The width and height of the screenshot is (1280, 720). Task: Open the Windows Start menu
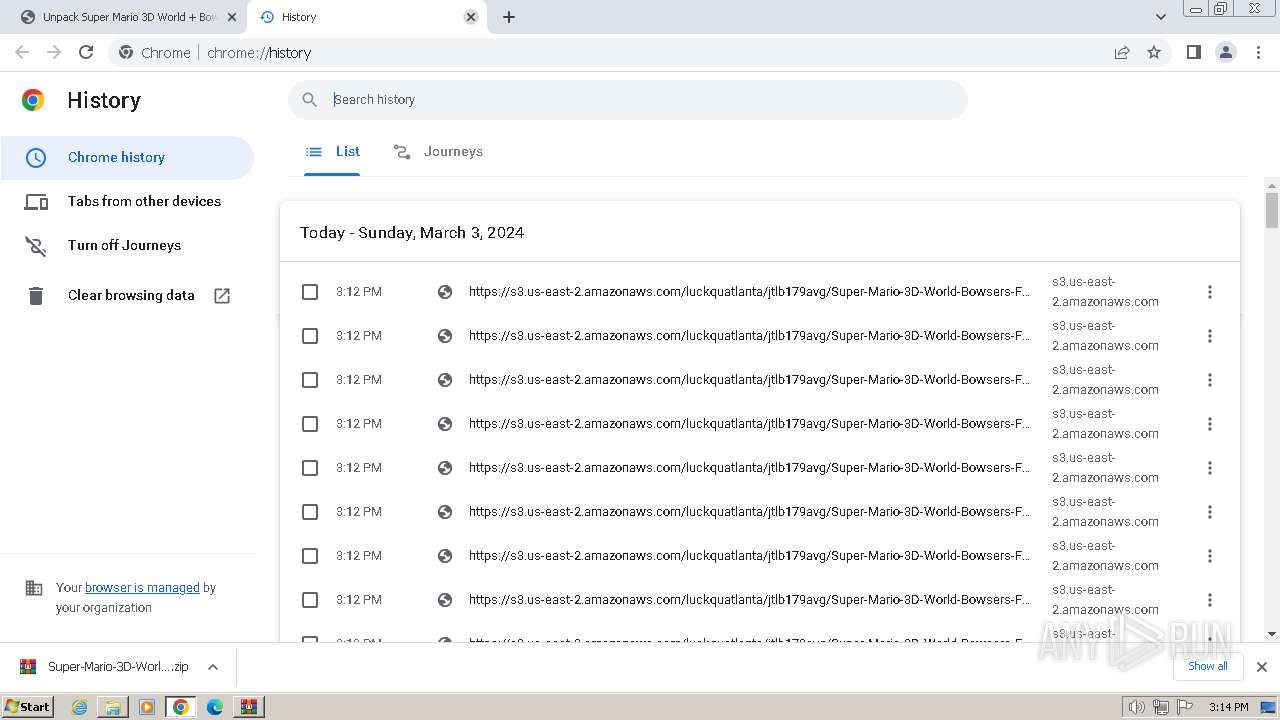tap(28, 706)
